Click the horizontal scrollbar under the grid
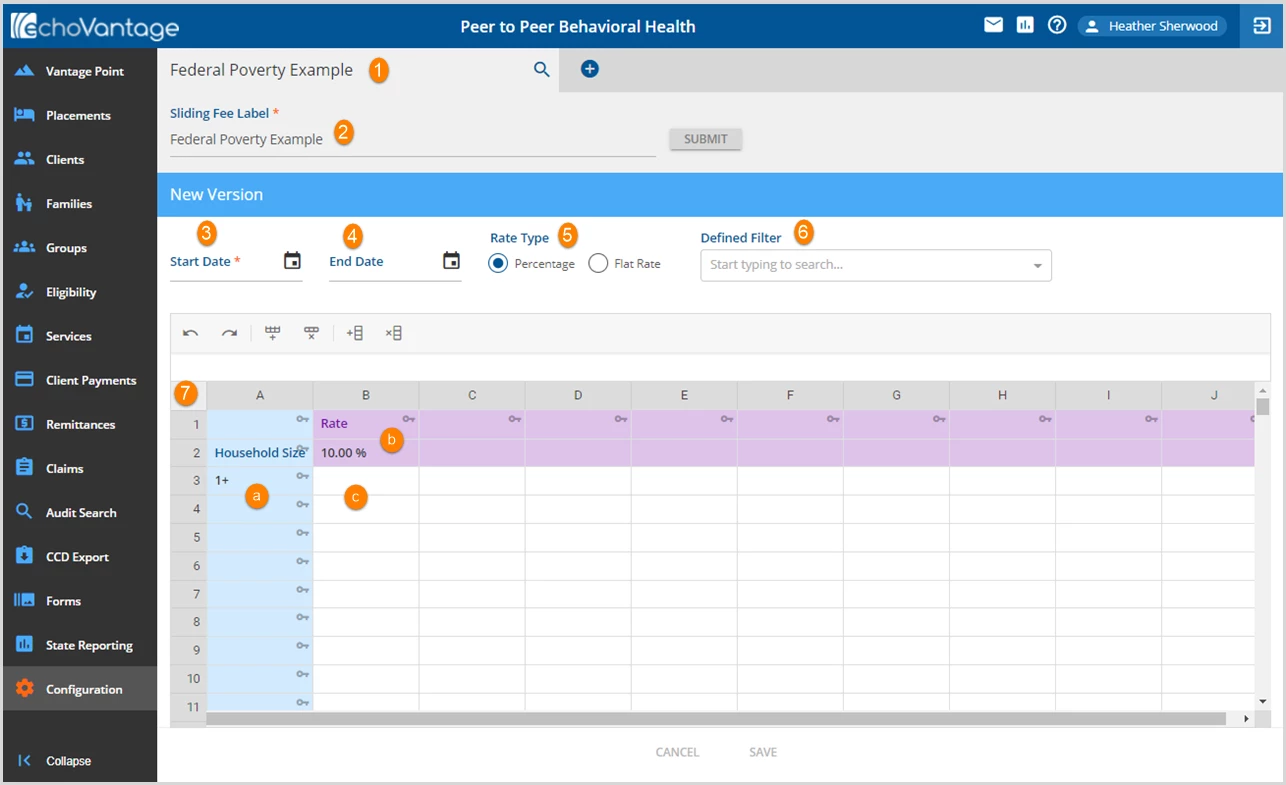Screen dimensions: 1286x785 [716, 718]
